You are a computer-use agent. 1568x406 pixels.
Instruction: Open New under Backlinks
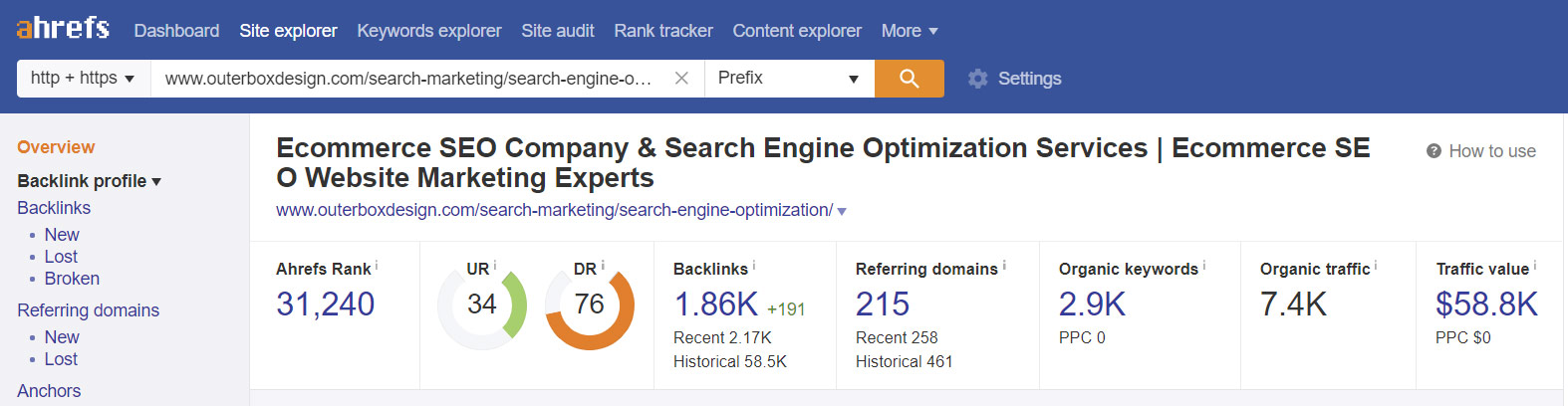[x=62, y=235]
